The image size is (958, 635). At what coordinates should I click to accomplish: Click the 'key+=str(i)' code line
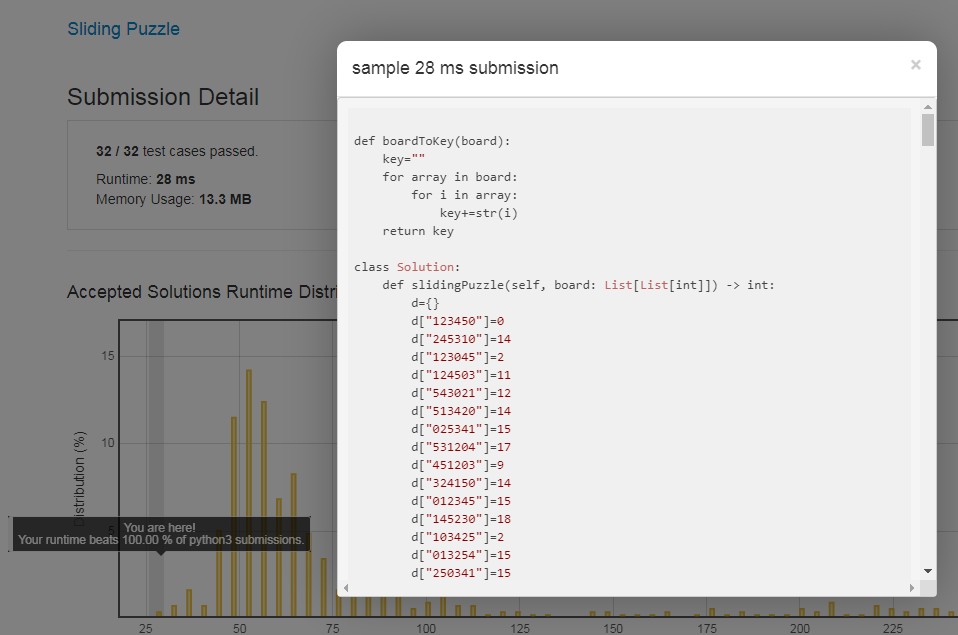click(478, 213)
